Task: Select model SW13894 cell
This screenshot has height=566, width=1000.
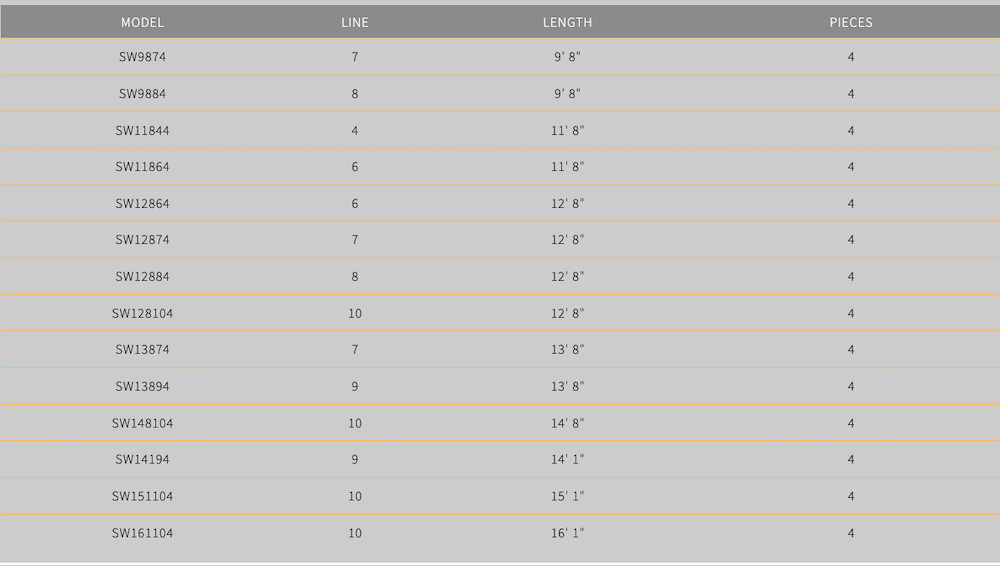Action: click(142, 387)
